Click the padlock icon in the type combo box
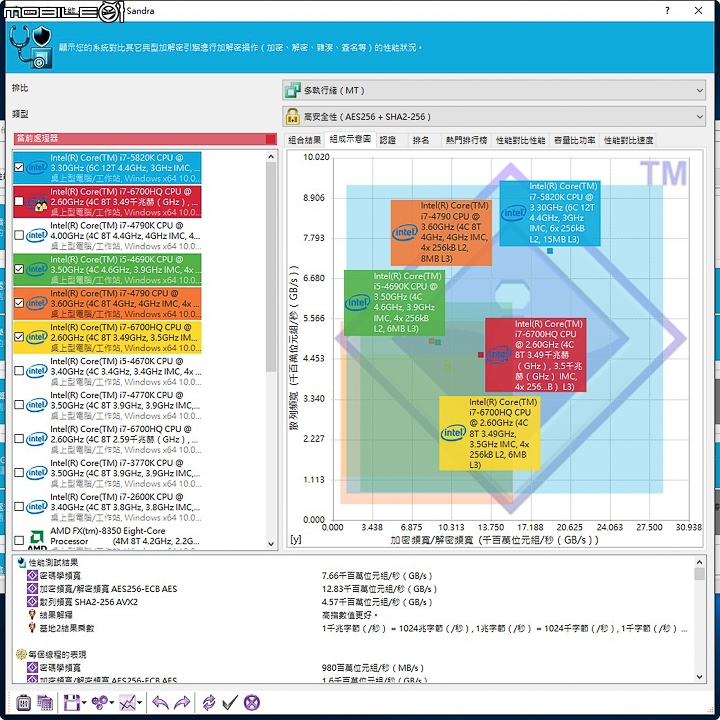This screenshot has width=720, height=720. click(x=292, y=117)
